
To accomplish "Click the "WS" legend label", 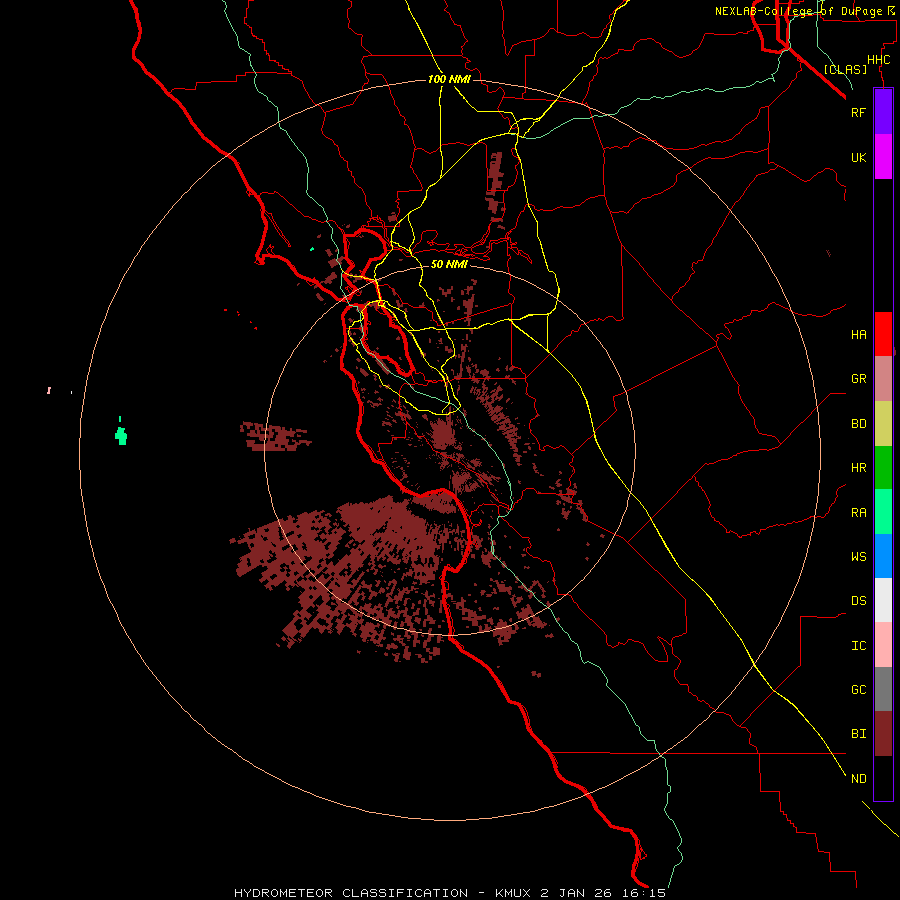I will click(858, 556).
